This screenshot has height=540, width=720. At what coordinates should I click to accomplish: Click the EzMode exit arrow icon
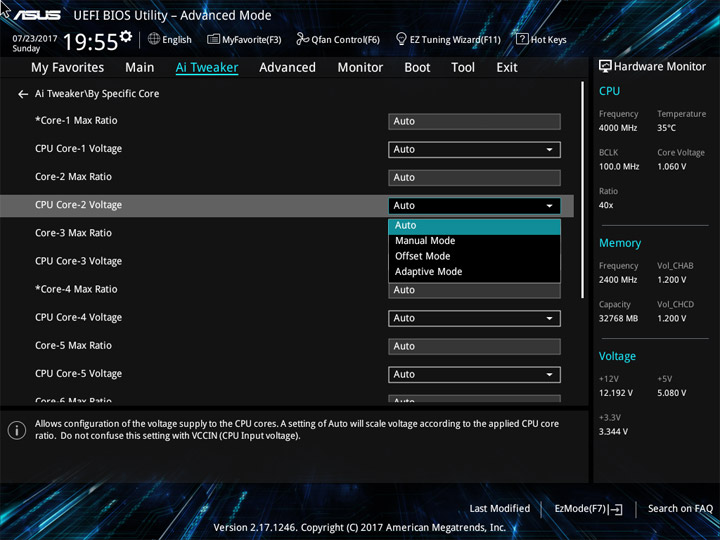615,509
